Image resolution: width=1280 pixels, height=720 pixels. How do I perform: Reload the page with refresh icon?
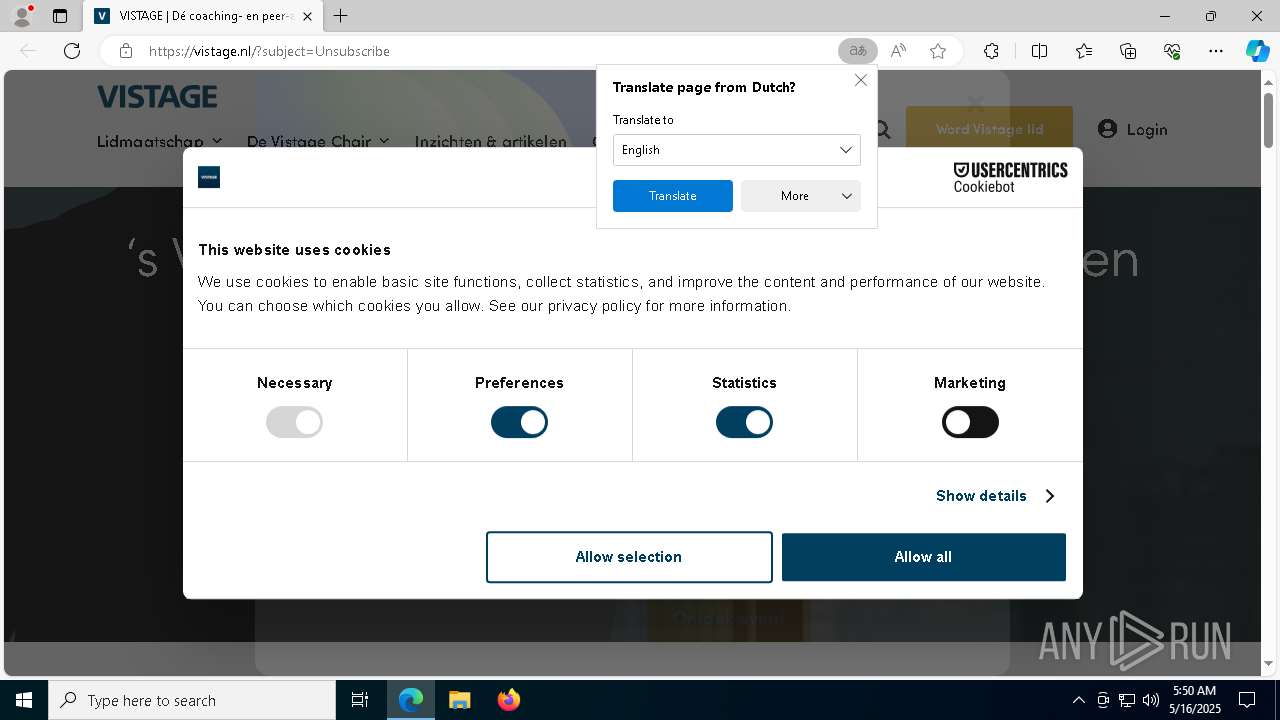[72, 51]
